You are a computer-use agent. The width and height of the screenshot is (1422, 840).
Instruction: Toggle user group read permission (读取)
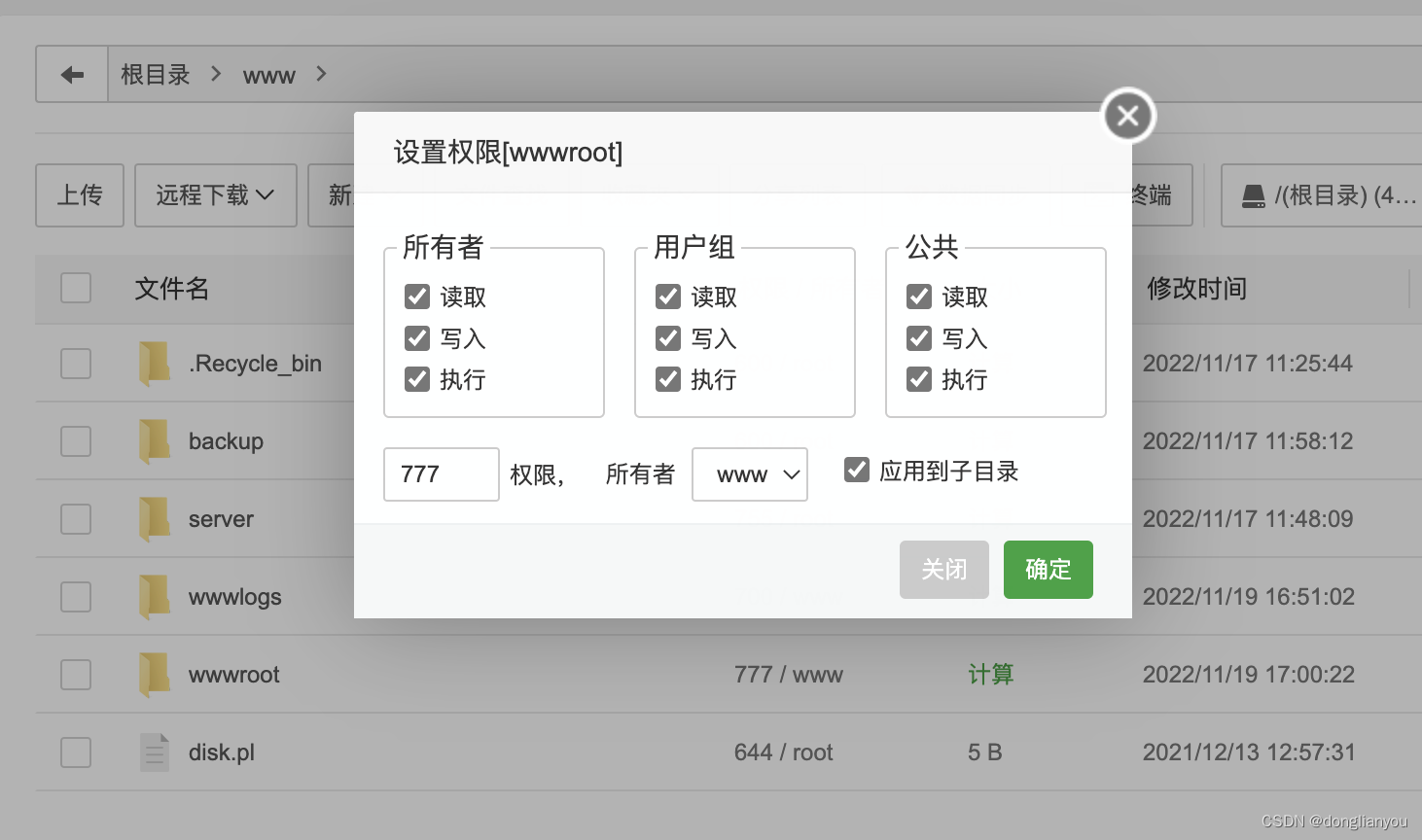pyautogui.click(x=668, y=297)
